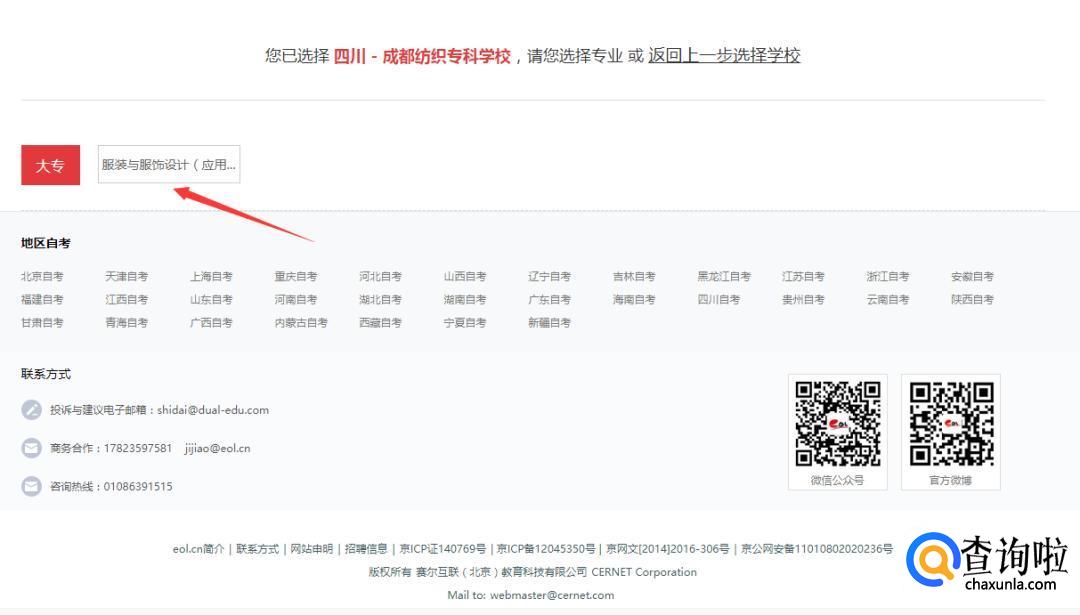
Task: Open 福建自考 link
Action: [42, 300]
